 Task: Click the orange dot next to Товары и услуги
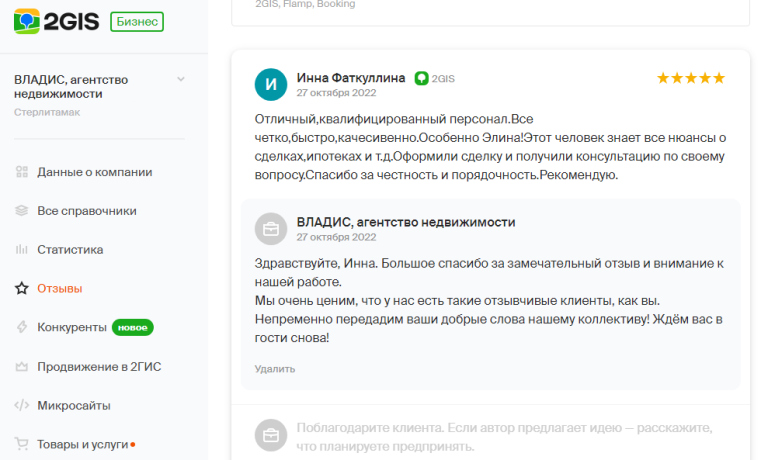pyautogui.click(x=133, y=444)
